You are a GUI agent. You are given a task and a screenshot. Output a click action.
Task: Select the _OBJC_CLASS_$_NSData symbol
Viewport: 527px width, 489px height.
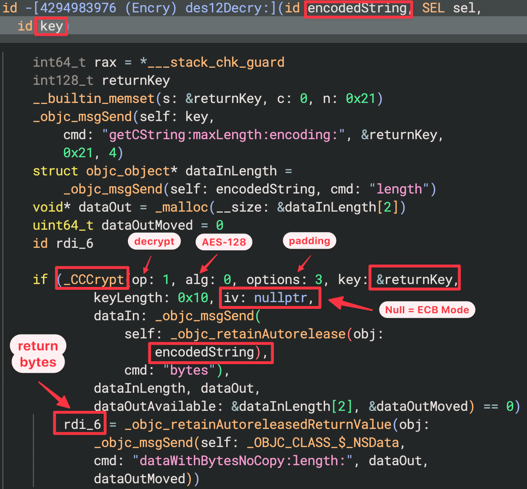click(x=323, y=443)
